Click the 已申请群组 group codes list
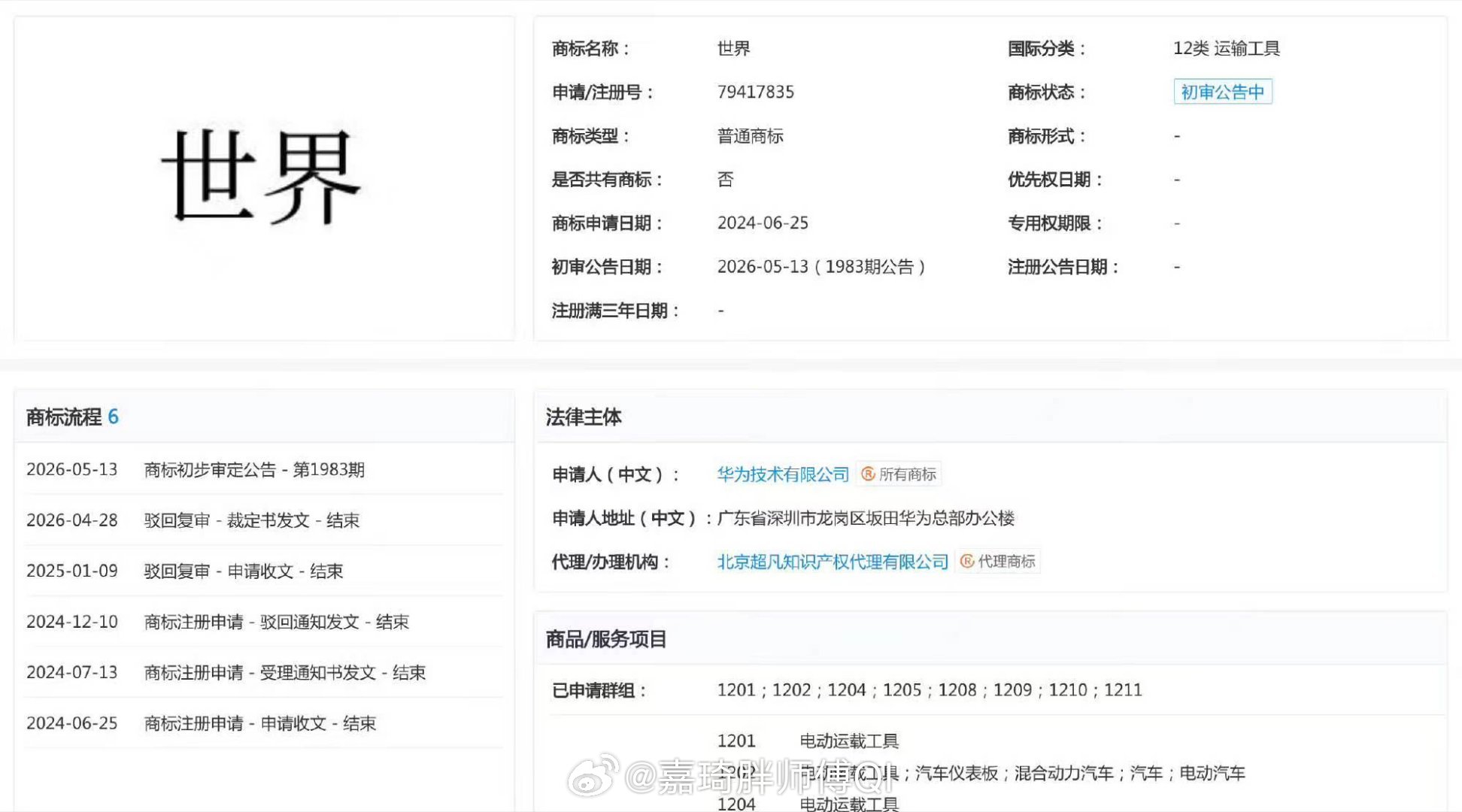The image size is (1462, 812). pyautogui.click(x=930, y=690)
